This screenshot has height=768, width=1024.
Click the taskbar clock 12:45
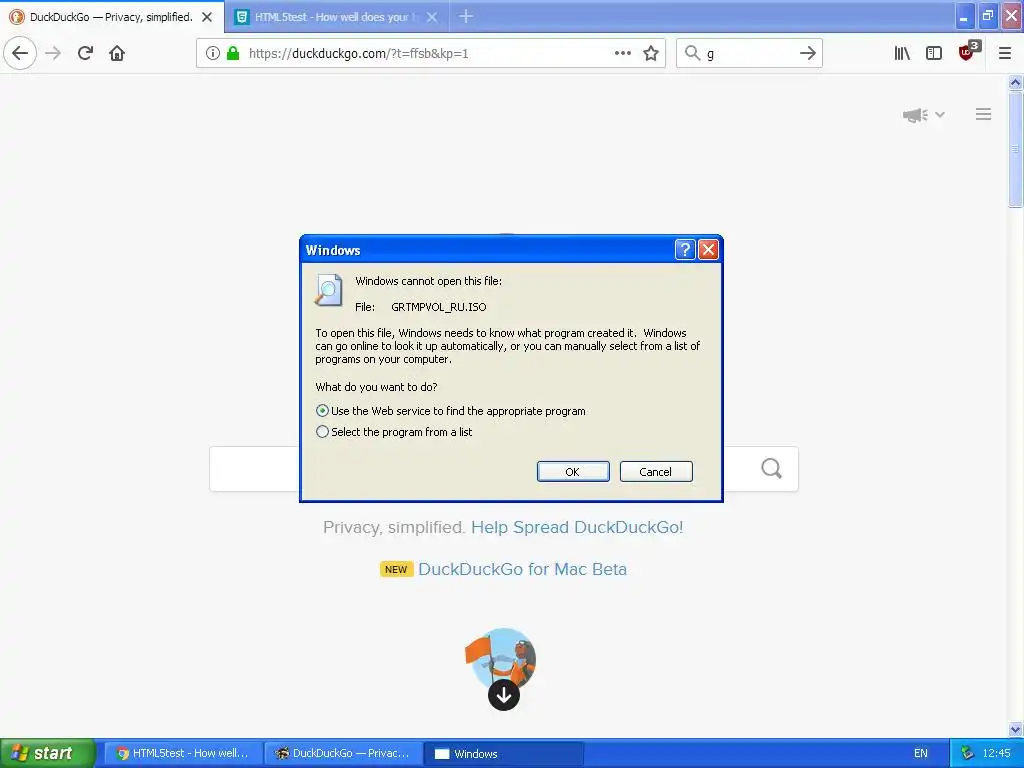click(x=996, y=753)
